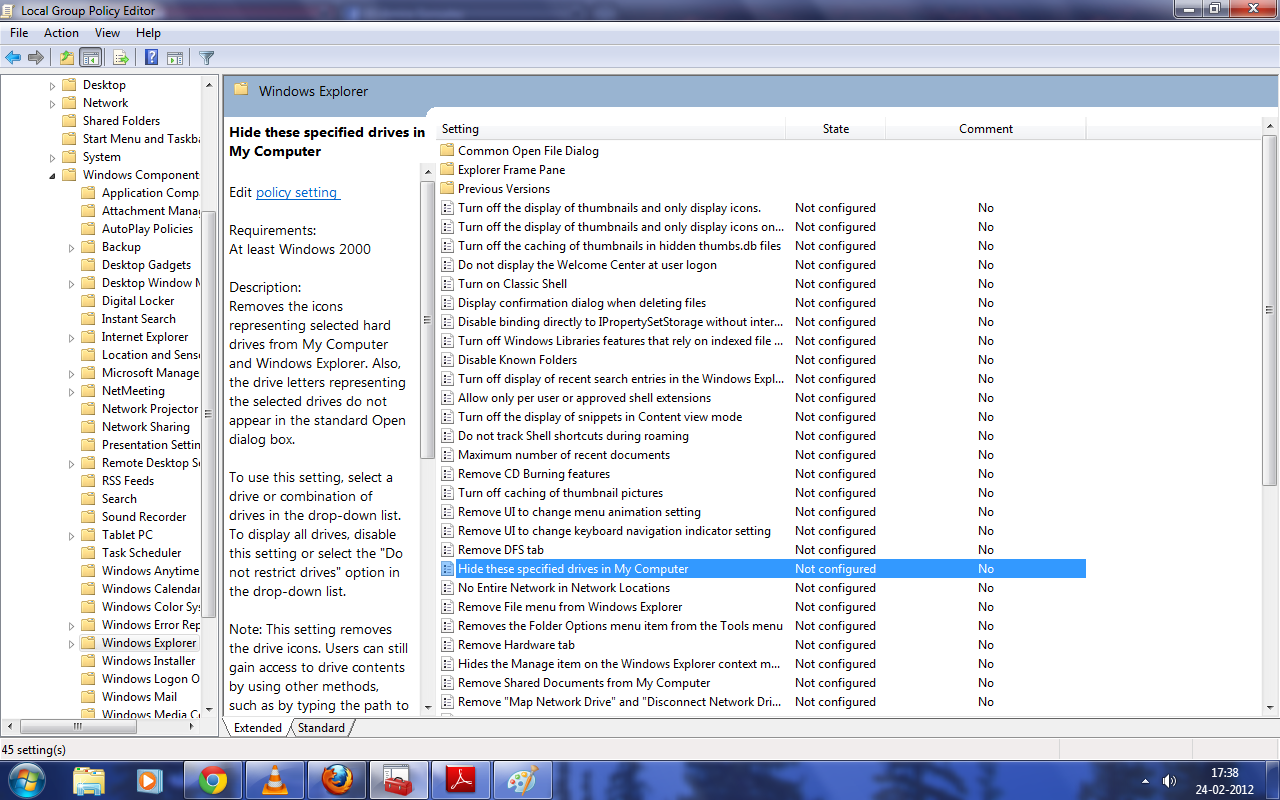Go up one level with the toolbar folder icon
This screenshot has width=1280, height=800.
pyautogui.click(x=66, y=58)
